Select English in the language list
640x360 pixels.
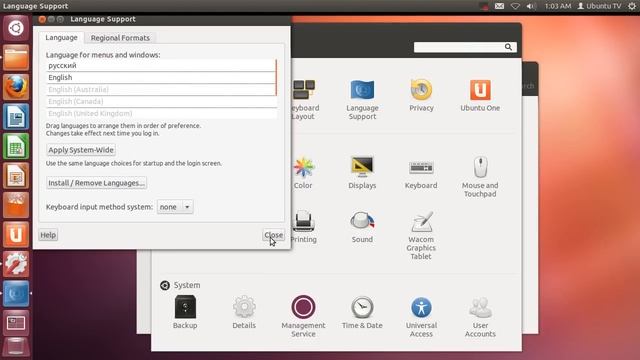pos(161,78)
